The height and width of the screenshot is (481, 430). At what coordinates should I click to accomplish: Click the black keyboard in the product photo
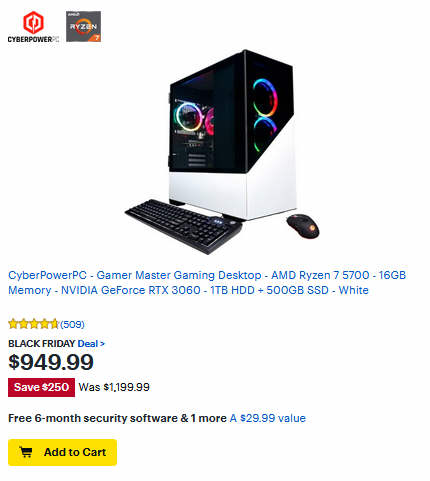(x=183, y=226)
